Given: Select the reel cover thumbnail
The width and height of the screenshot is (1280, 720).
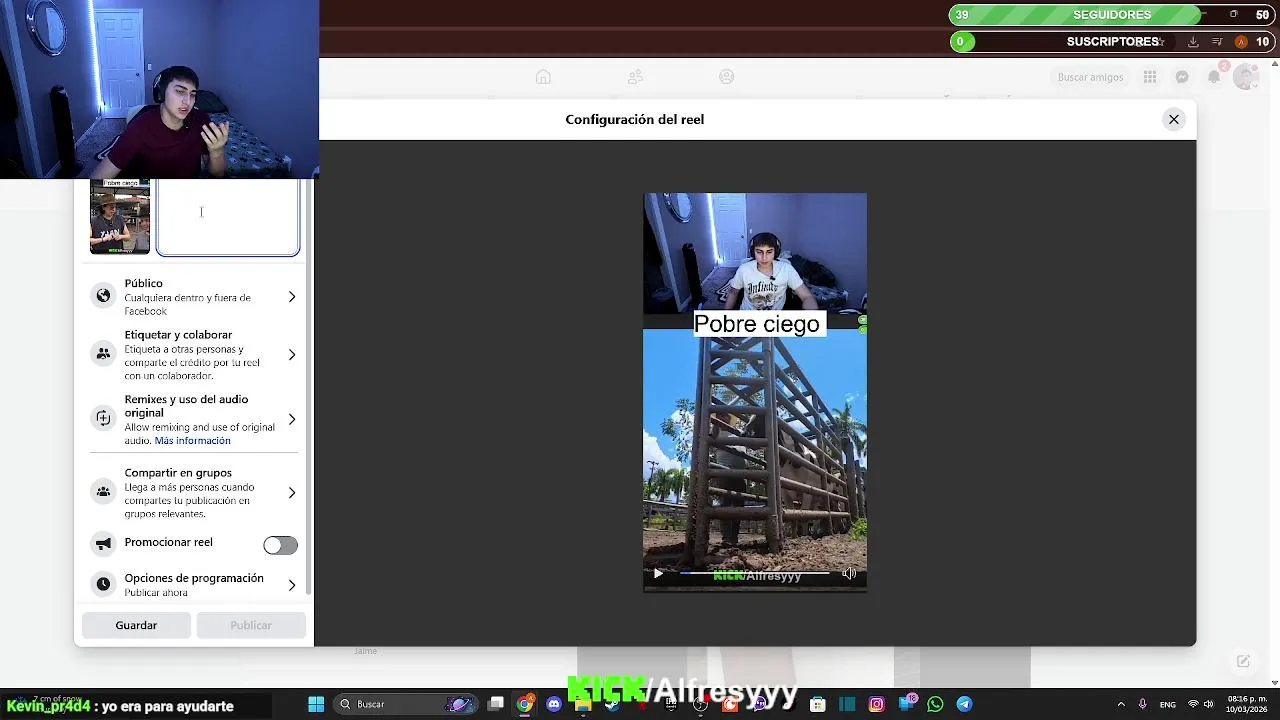Looking at the screenshot, I should click(x=120, y=217).
